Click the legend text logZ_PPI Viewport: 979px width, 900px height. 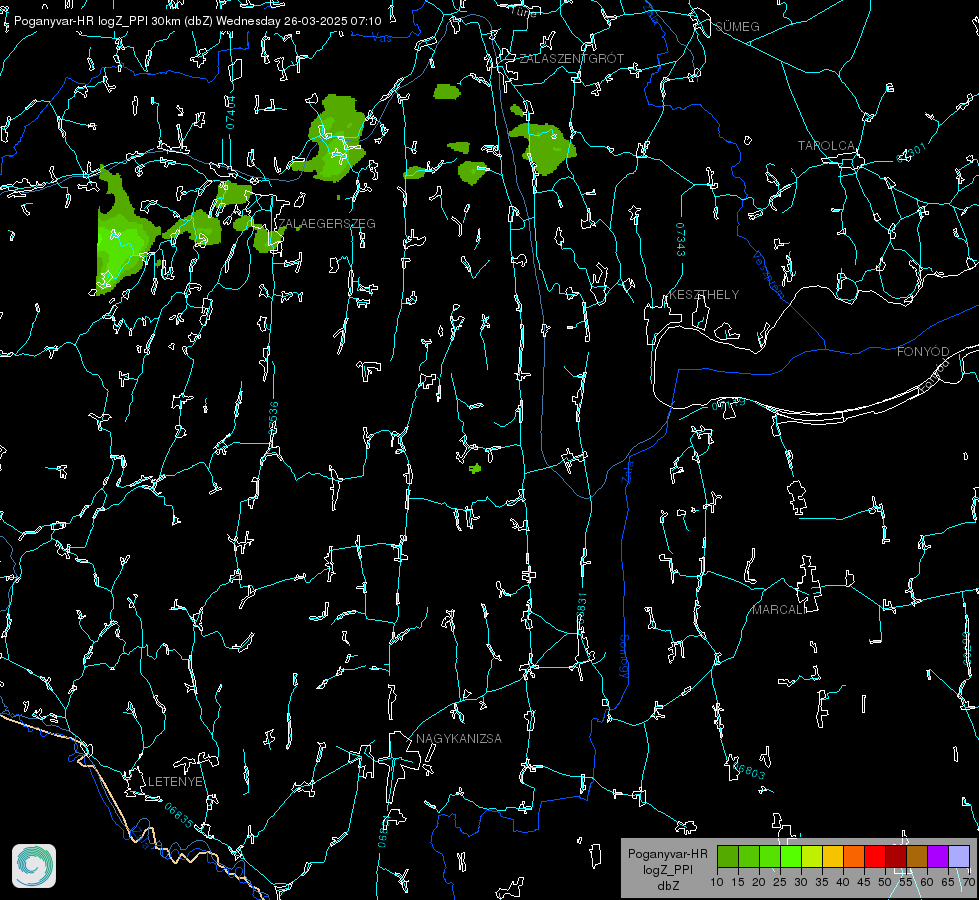tap(667, 870)
